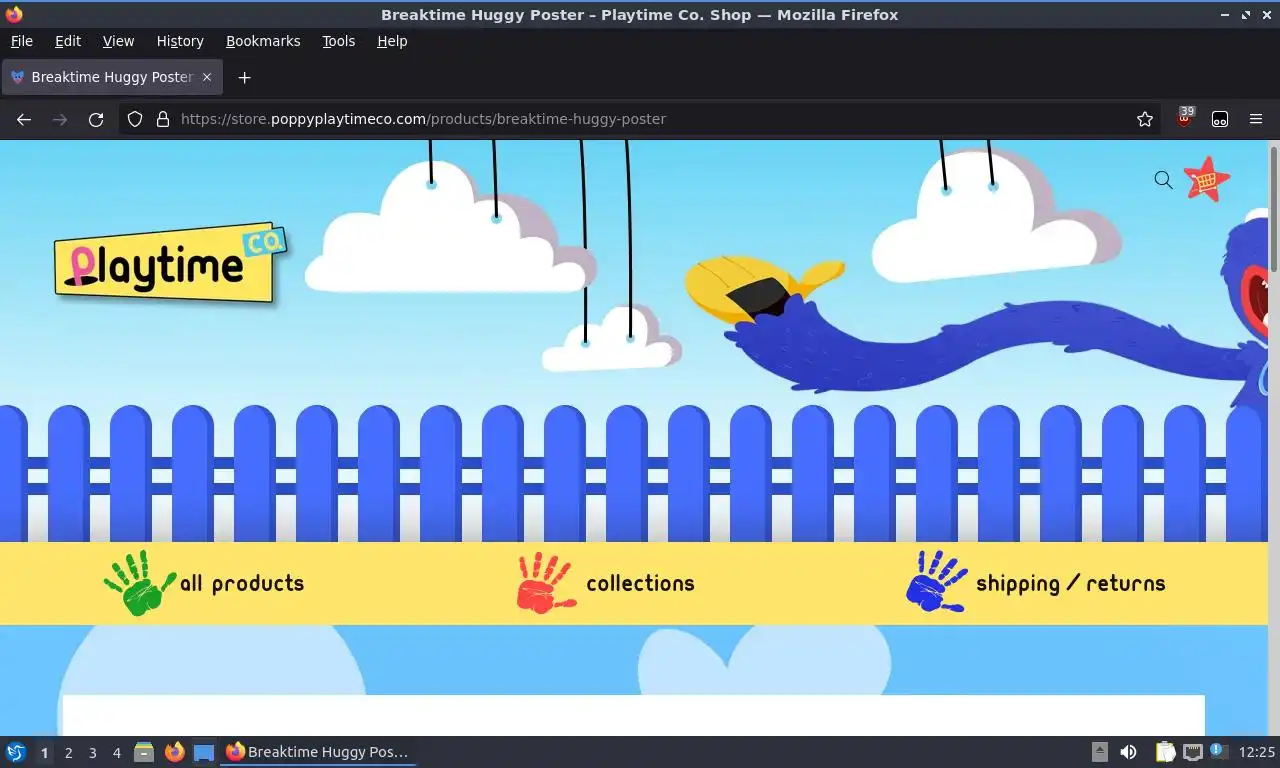This screenshot has width=1280, height=768.
Task: Open the shopping cart star icon
Action: point(1207,180)
